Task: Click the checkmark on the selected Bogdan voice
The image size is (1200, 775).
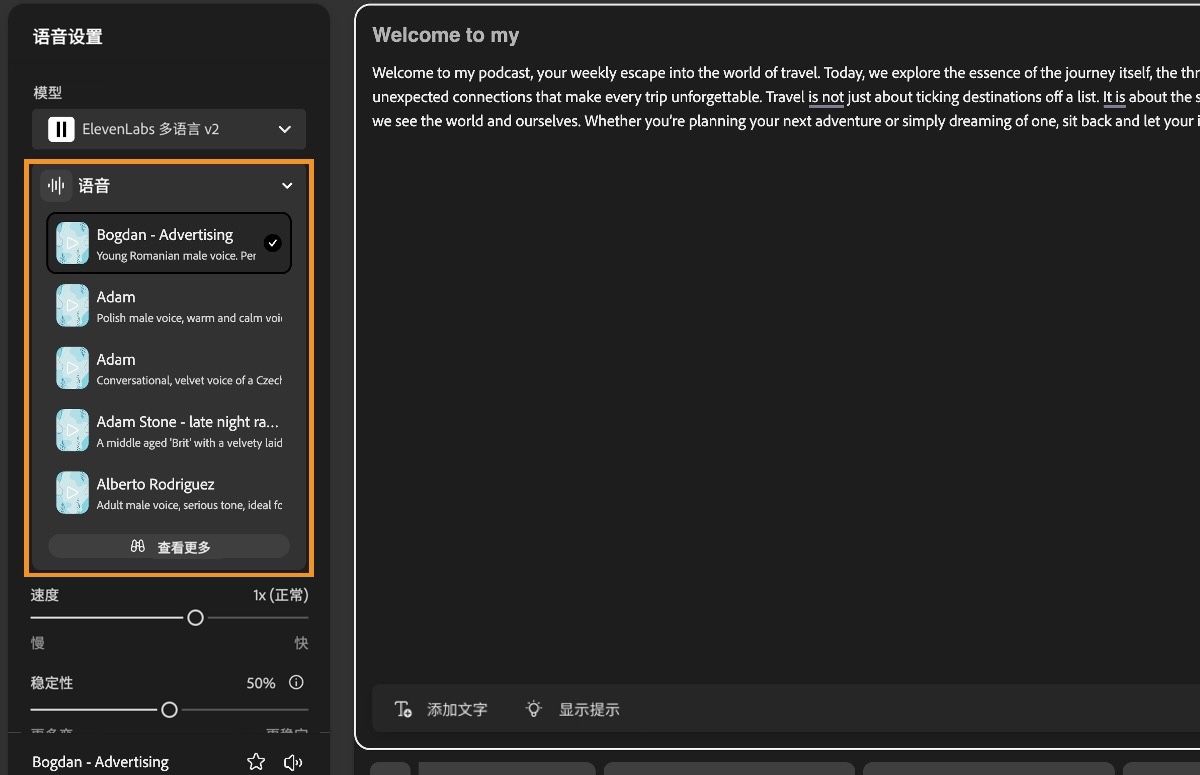Action: [273, 242]
